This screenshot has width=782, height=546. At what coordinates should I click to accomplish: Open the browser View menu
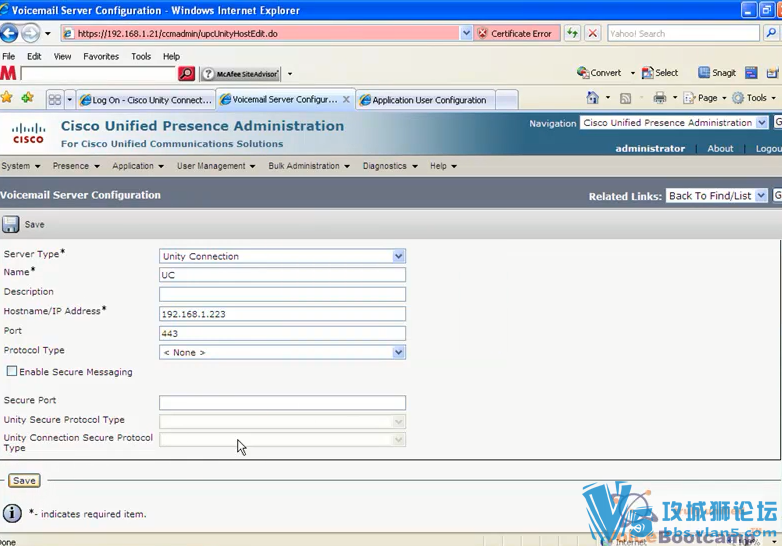coord(62,56)
